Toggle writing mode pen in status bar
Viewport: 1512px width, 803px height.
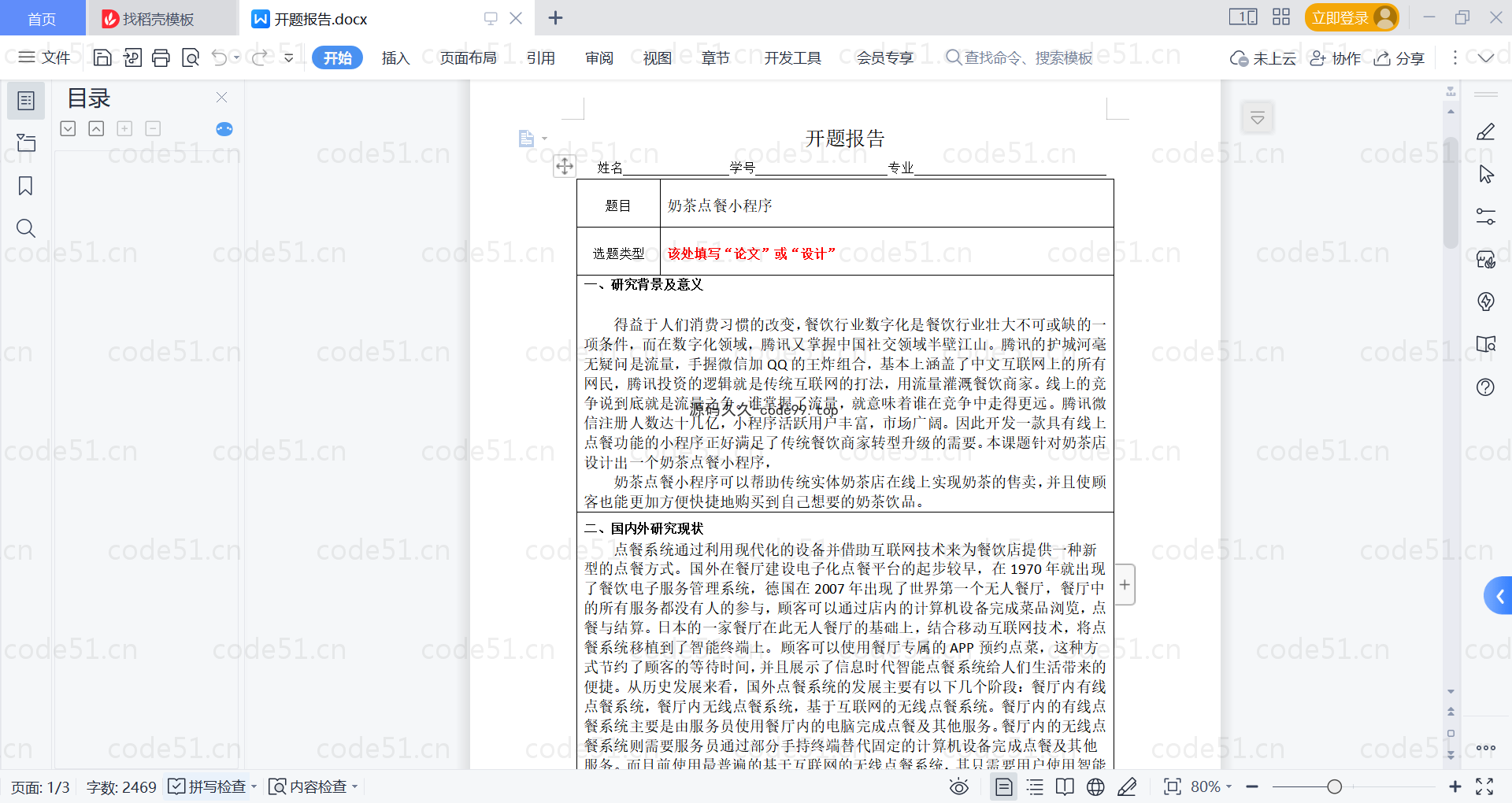coord(1127,786)
